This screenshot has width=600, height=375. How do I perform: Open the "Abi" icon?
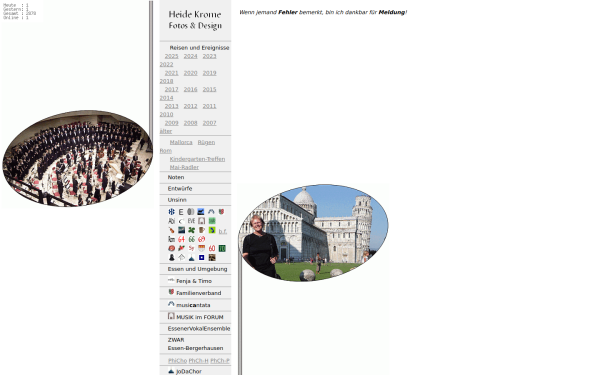171,221
